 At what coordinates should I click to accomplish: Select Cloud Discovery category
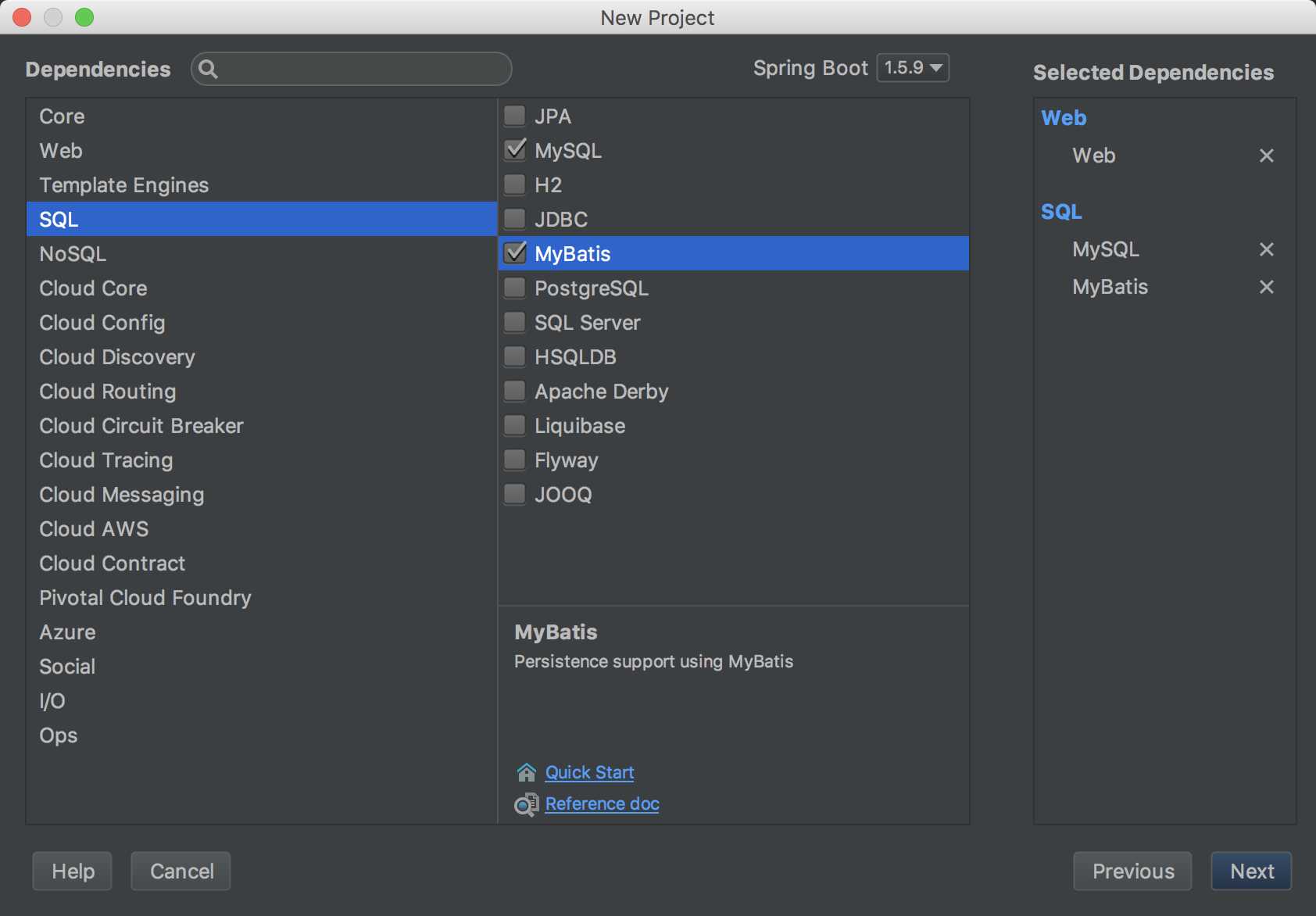[x=262, y=356]
